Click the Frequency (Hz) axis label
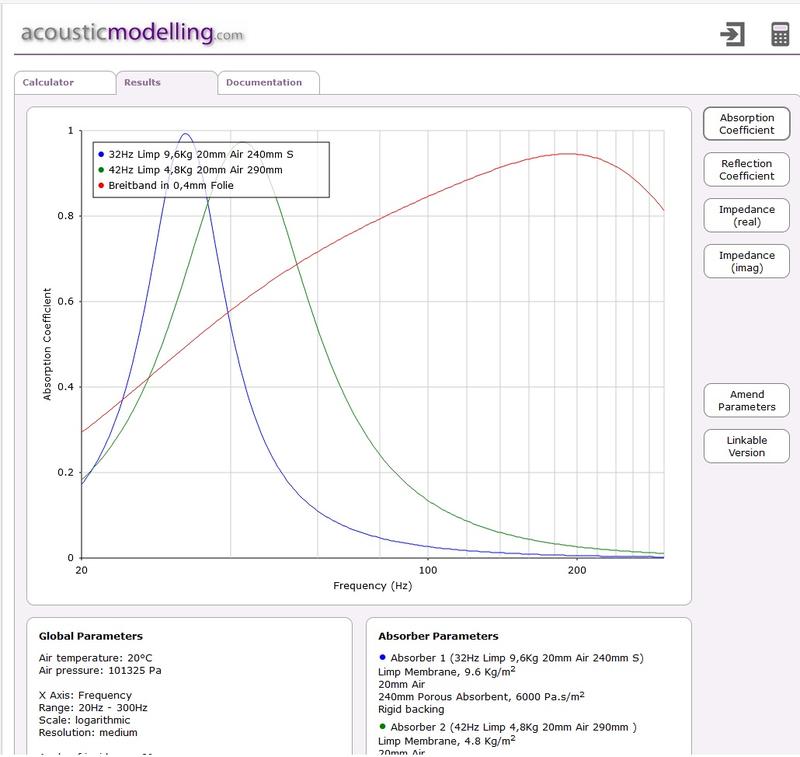Screen dimensions: 800x757 pyautogui.click(x=372, y=585)
